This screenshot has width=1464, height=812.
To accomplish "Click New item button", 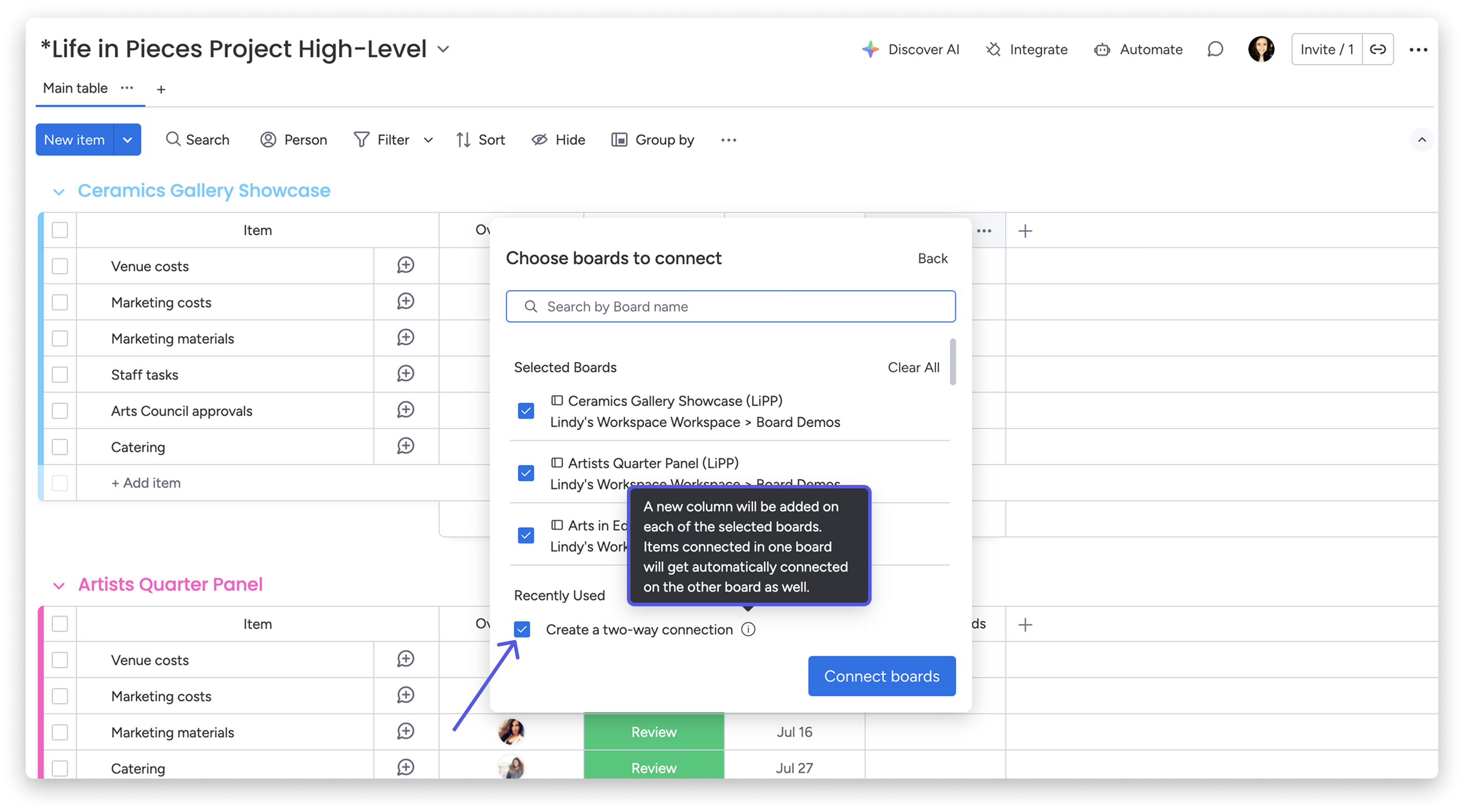I will pos(75,140).
